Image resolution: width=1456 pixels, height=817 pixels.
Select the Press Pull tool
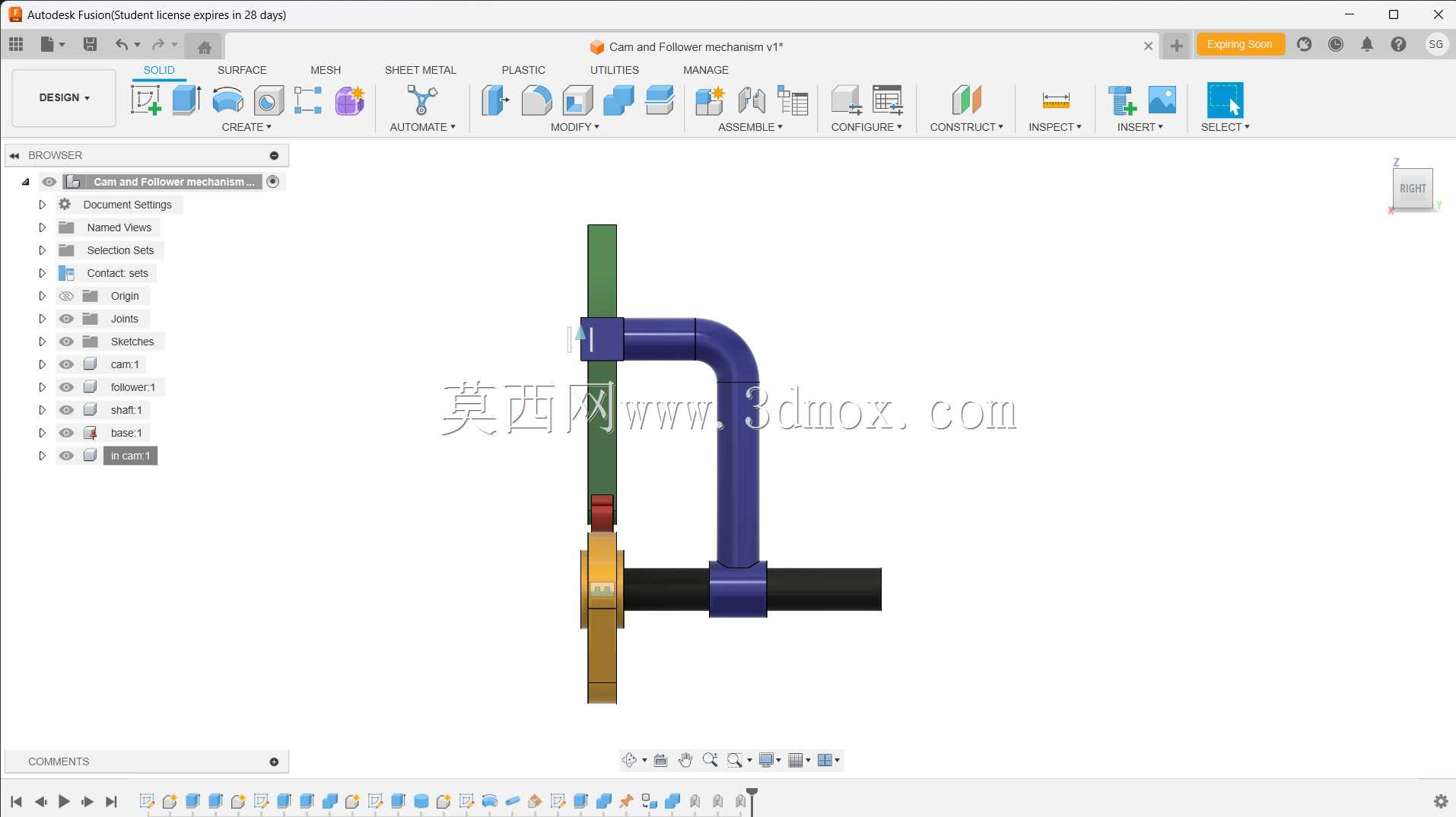coord(495,100)
